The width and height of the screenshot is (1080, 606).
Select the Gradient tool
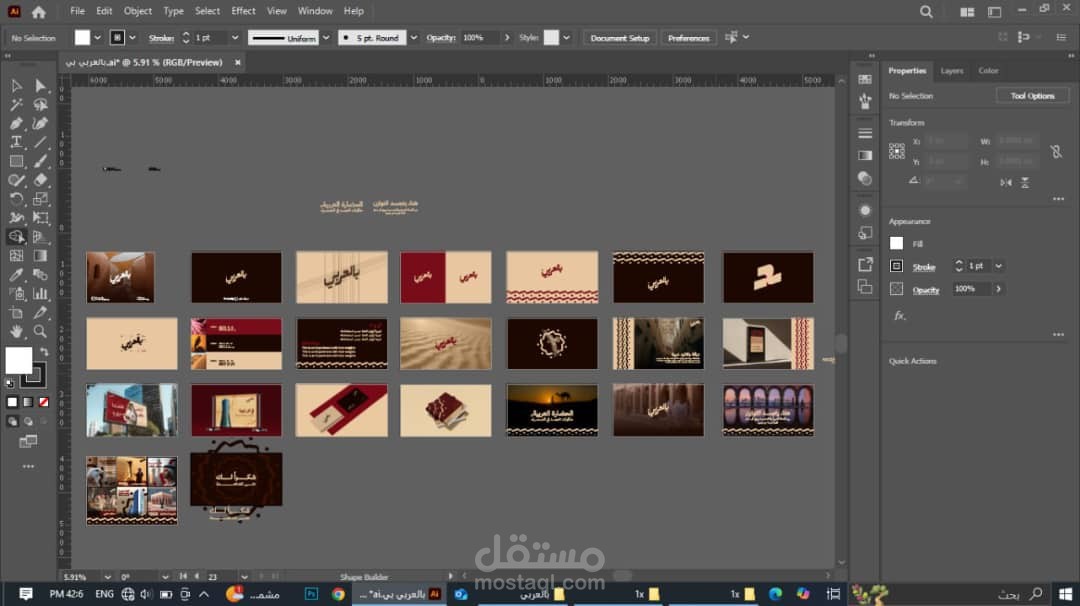[x=41, y=255]
